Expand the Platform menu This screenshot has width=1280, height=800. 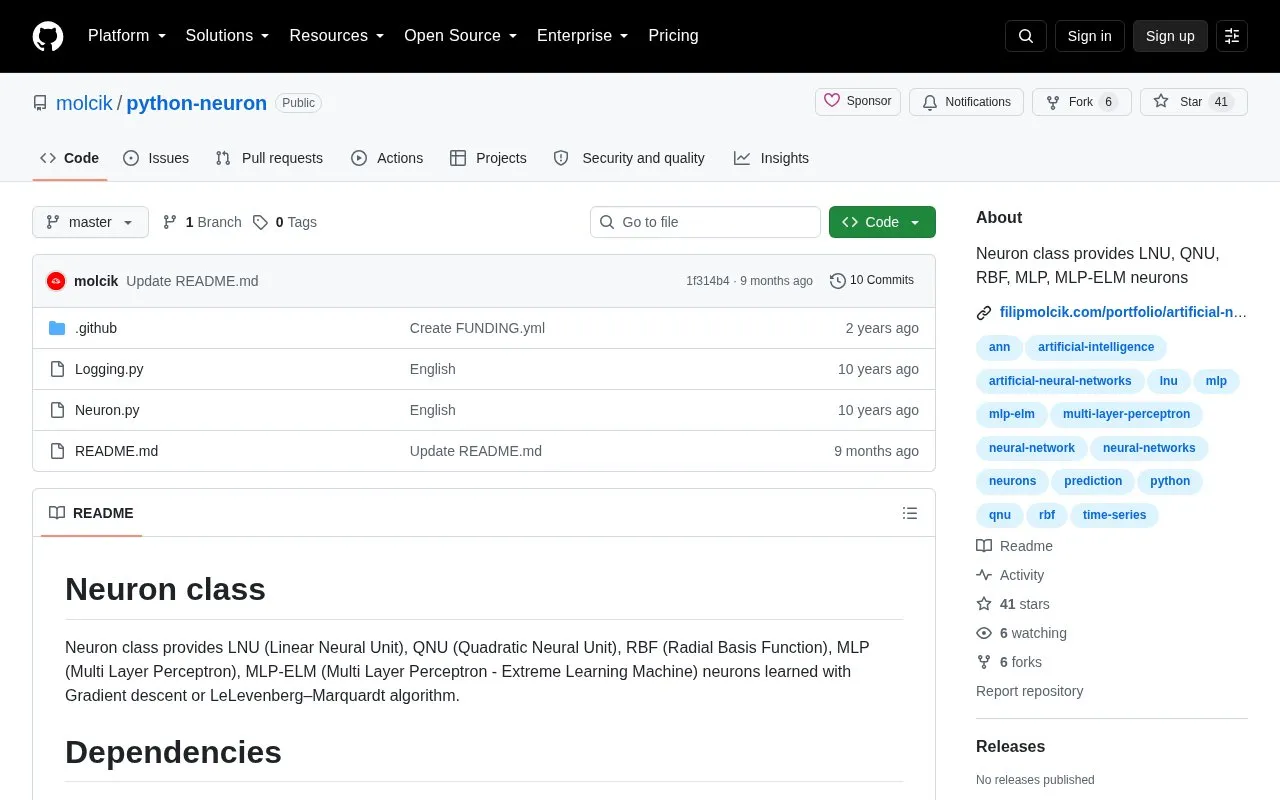127,36
